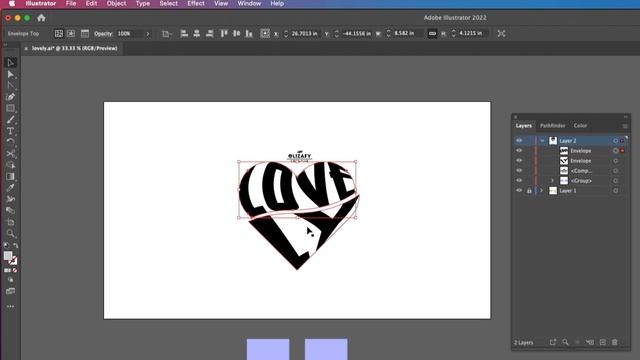Select the Direct Selection tool
Viewport: 640px width, 360px height.
(11, 74)
